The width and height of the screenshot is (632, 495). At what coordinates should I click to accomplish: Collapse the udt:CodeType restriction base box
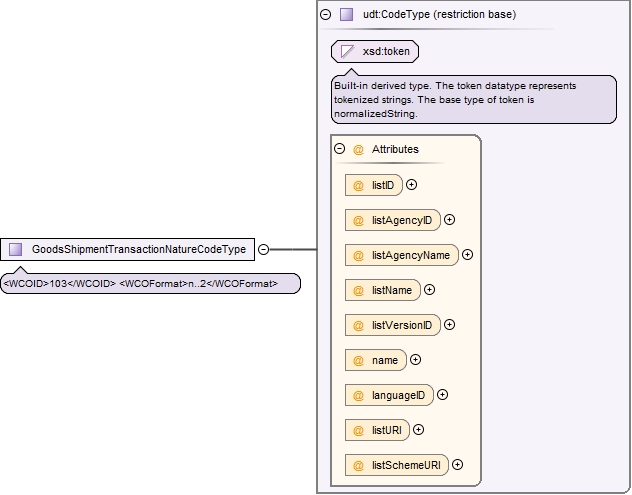326,15
